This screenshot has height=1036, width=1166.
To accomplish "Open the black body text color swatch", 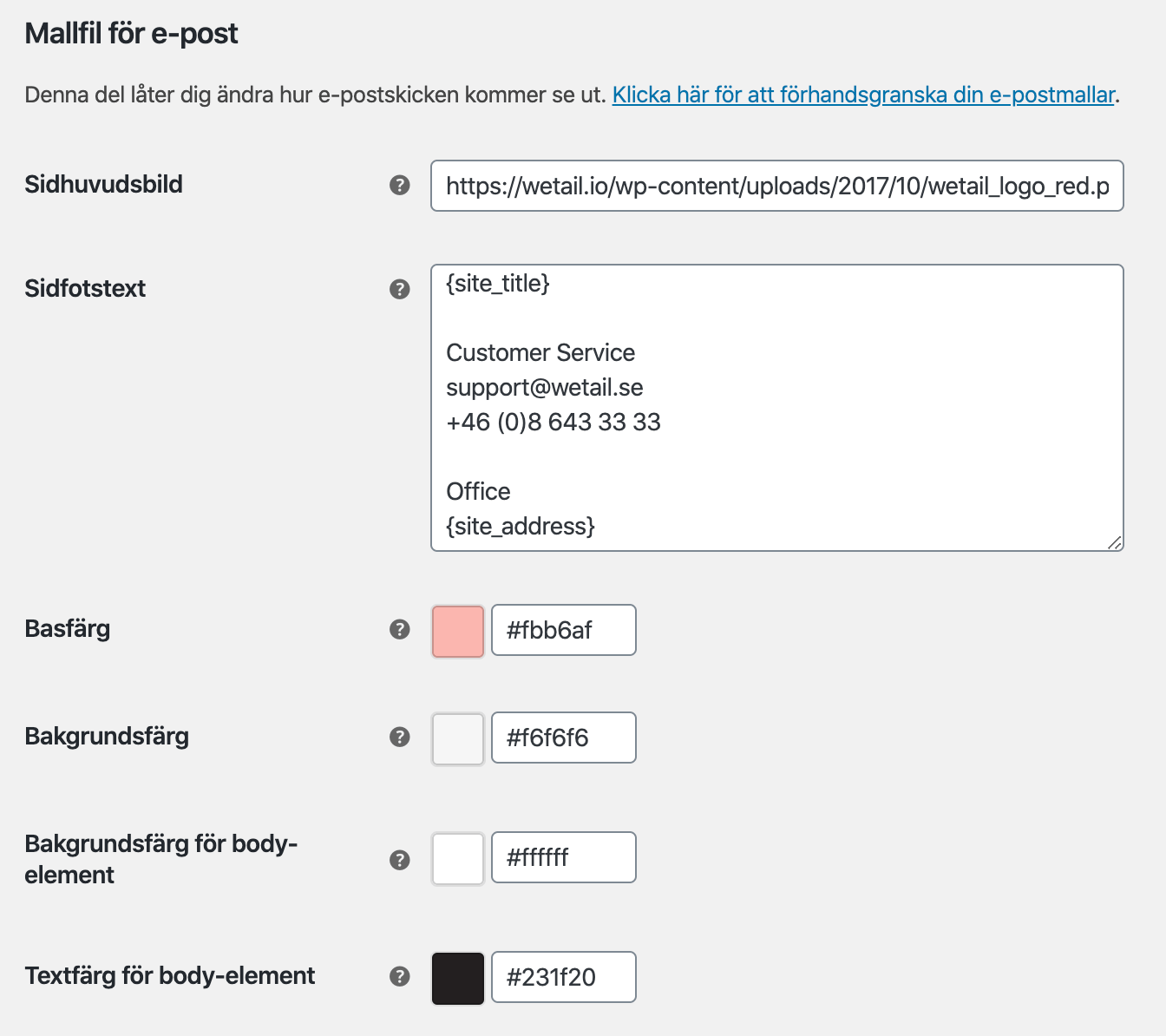I will (458, 978).
